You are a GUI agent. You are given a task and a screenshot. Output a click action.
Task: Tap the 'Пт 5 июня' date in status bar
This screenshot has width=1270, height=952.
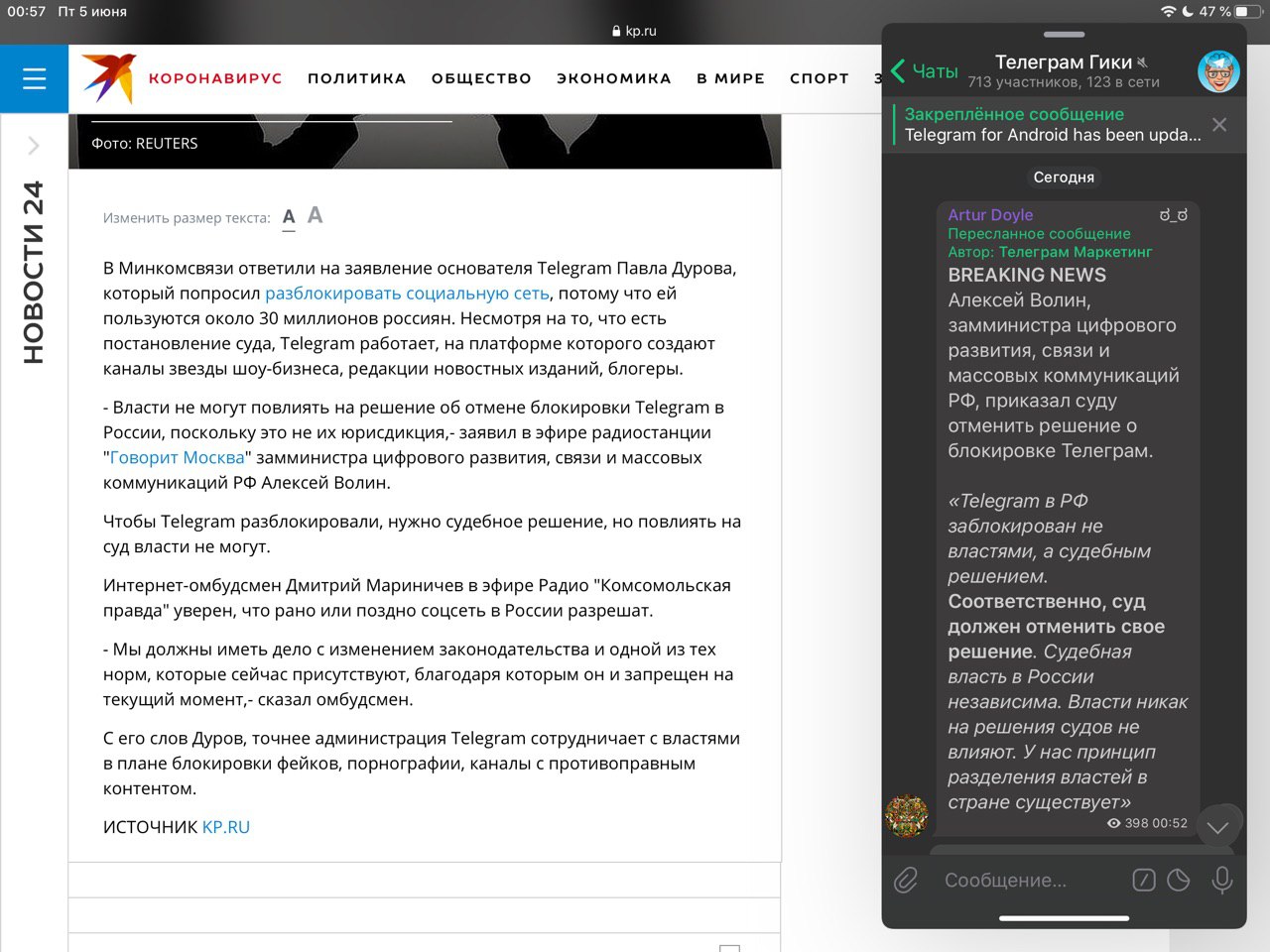pos(92,12)
